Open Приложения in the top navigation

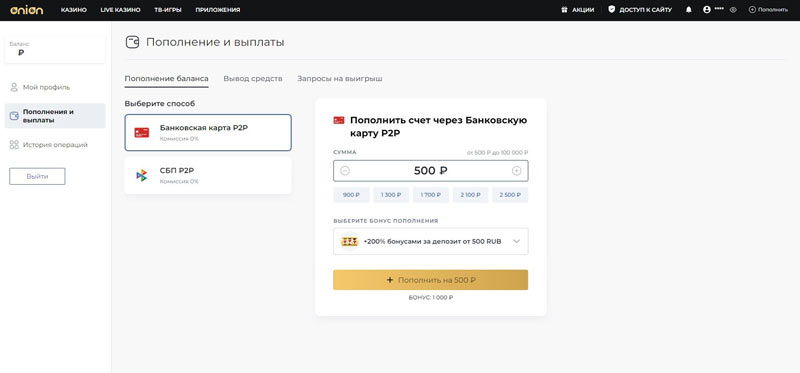[x=218, y=10]
